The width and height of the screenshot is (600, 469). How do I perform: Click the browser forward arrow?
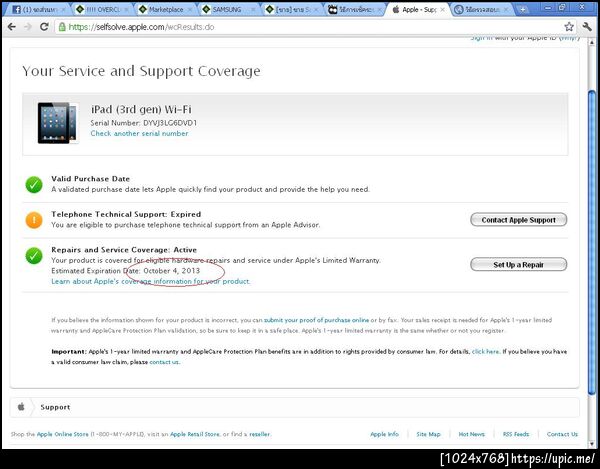pos(28,27)
